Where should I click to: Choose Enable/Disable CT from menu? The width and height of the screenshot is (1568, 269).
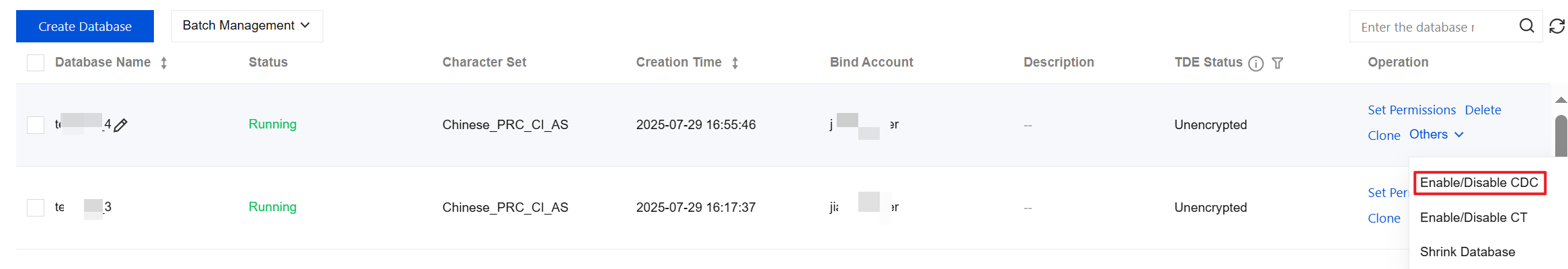1473,218
